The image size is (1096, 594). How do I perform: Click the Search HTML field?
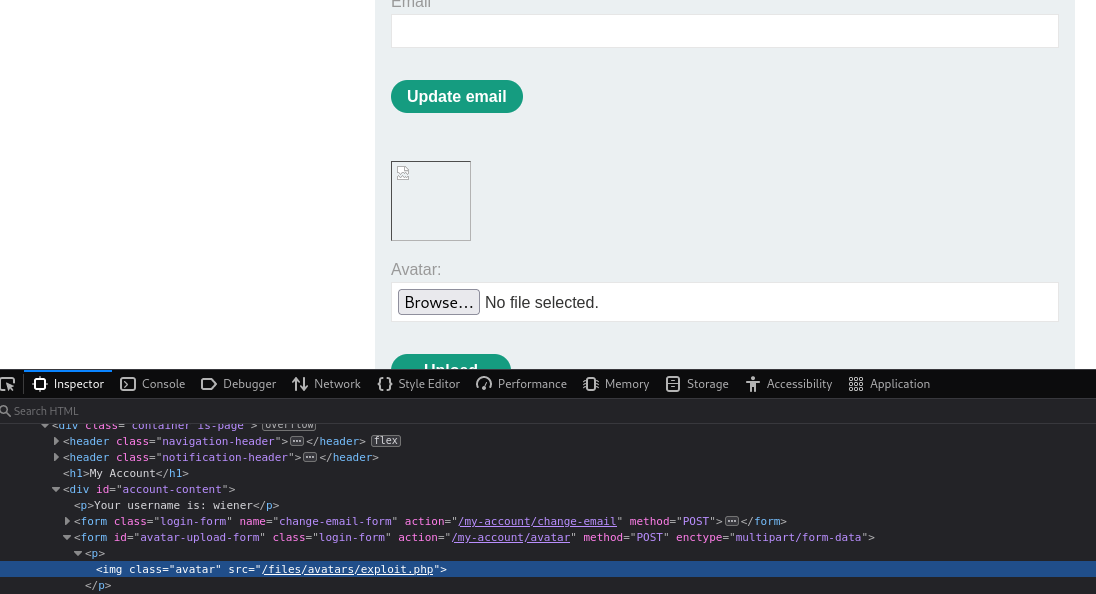click(x=200, y=411)
